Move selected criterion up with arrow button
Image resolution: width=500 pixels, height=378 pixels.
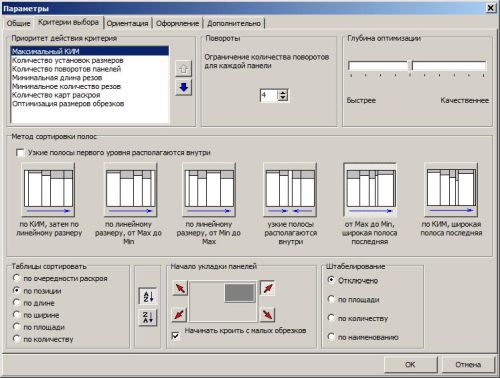[x=184, y=69]
